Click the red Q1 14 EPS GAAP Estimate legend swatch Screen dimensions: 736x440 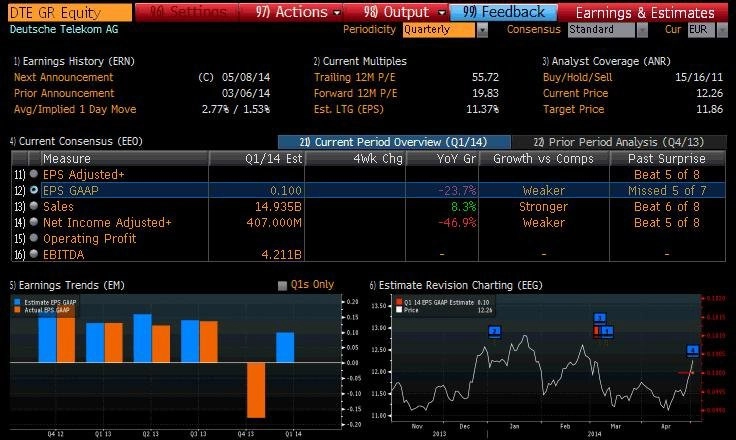399,302
